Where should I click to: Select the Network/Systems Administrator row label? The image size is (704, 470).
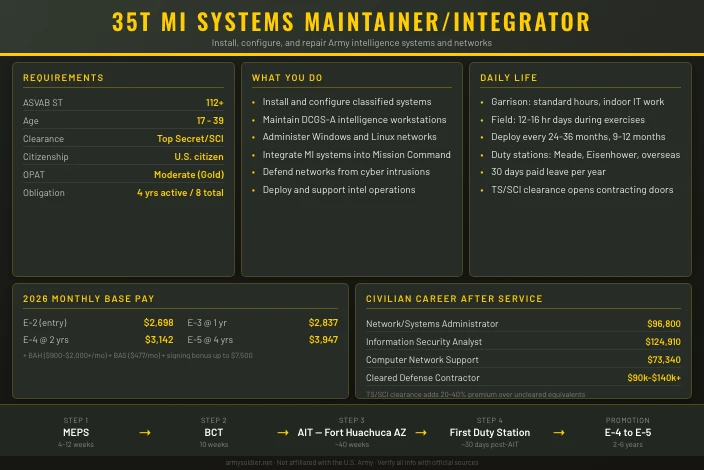pos(432,324)
